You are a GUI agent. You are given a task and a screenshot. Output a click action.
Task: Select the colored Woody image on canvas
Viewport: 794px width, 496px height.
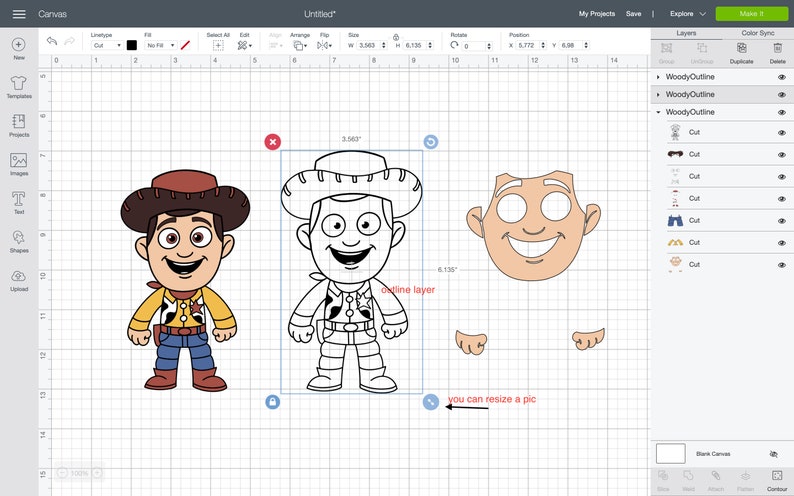(184, 280)
